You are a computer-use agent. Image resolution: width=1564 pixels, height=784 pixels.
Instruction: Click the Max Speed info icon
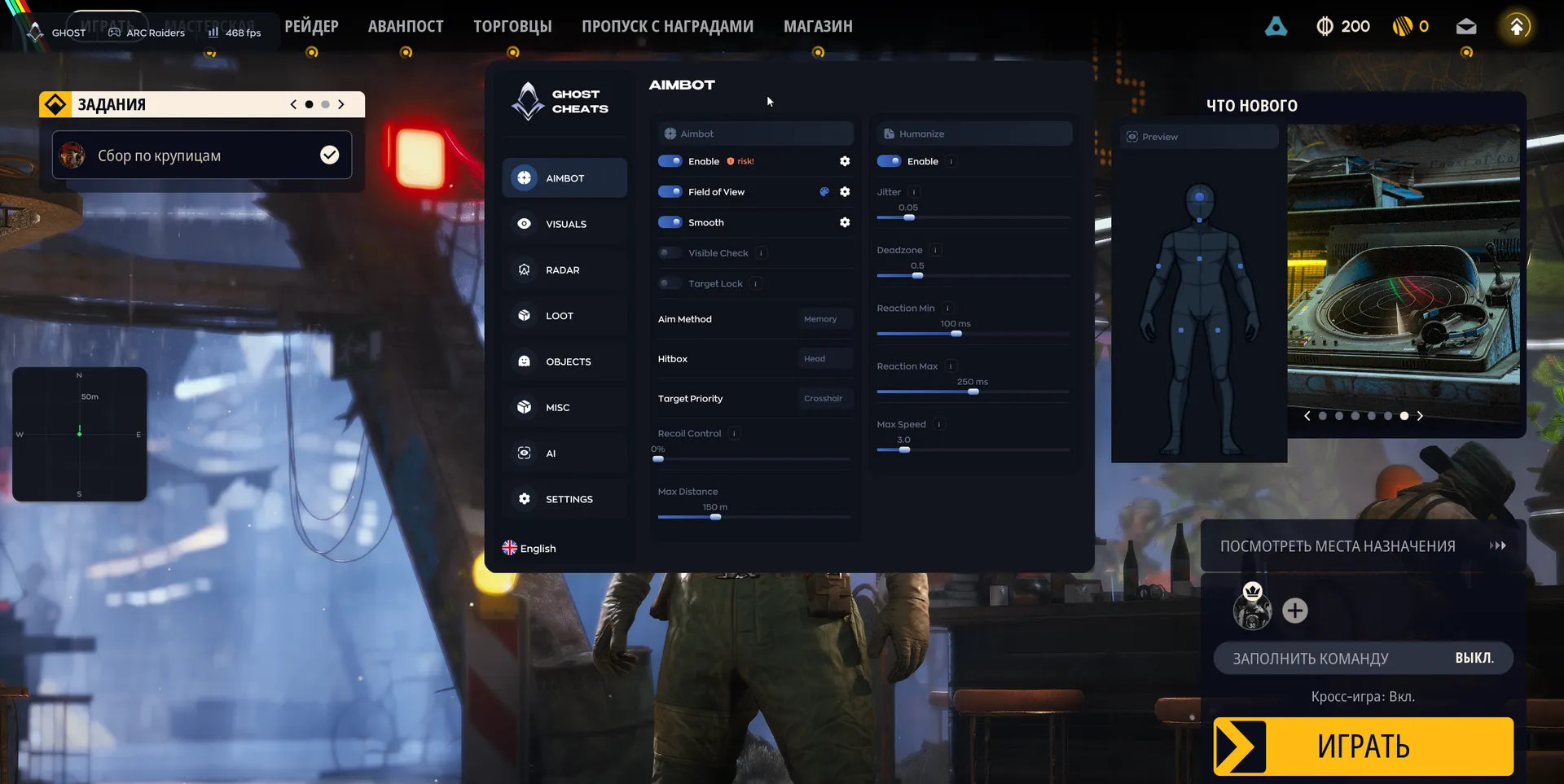click(938, 424)
